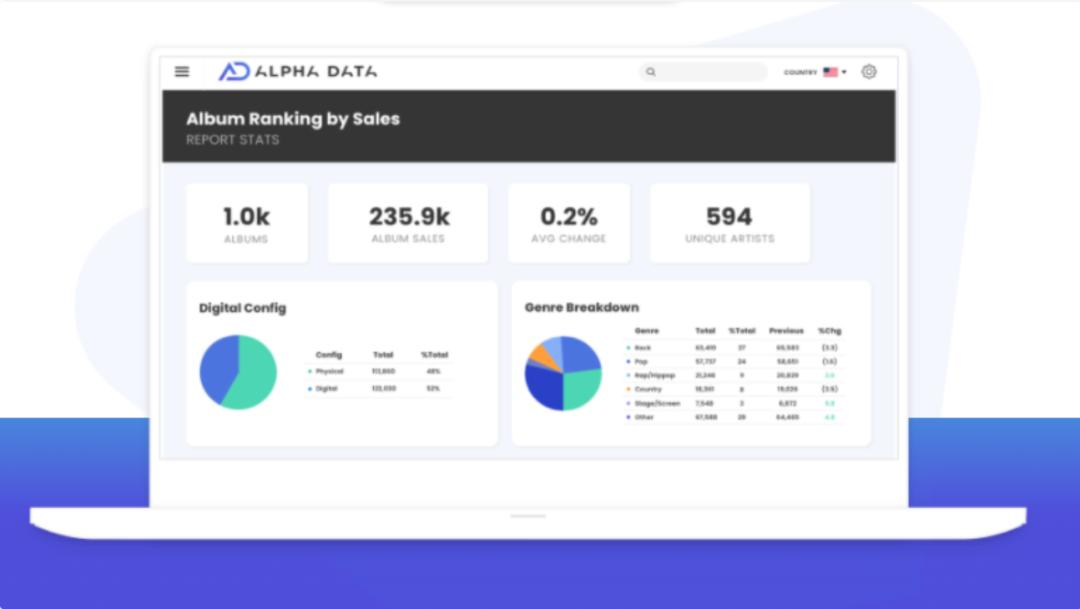The image size is (1080, 609).
Task: Click the US flag icon
Action: coord(830,72)
